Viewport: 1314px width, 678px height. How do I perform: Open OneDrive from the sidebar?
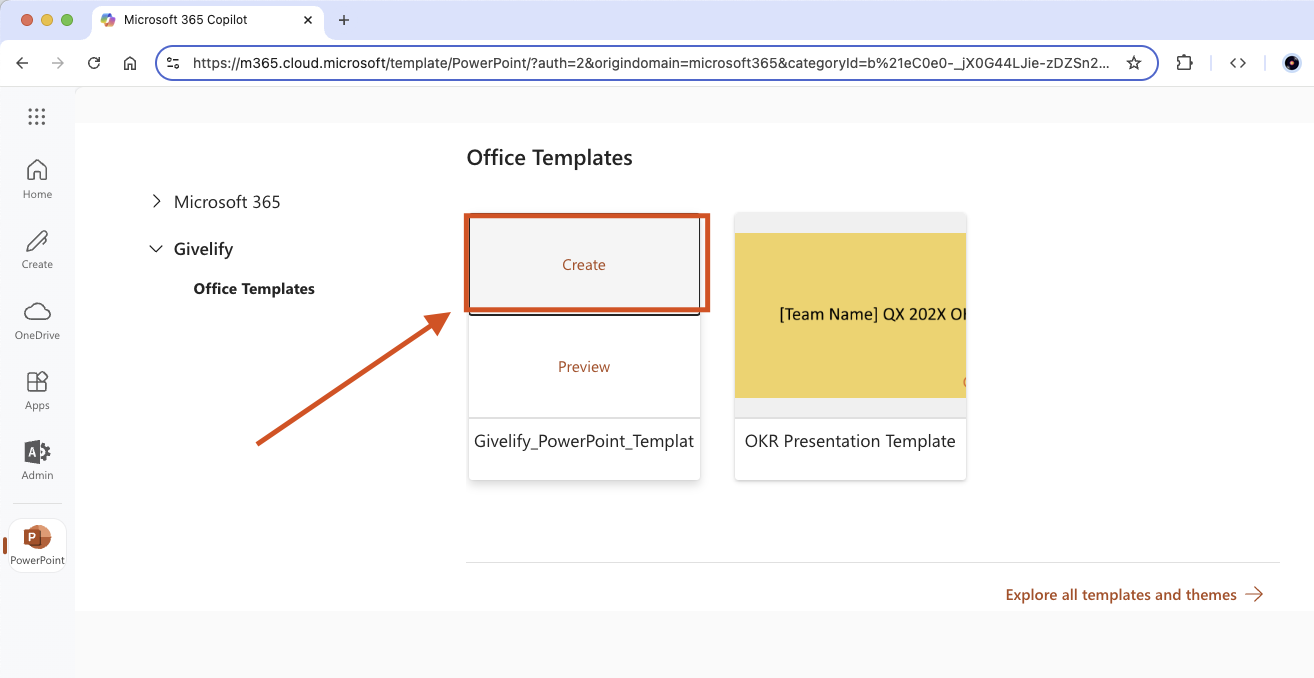click(x=37, y=320)
